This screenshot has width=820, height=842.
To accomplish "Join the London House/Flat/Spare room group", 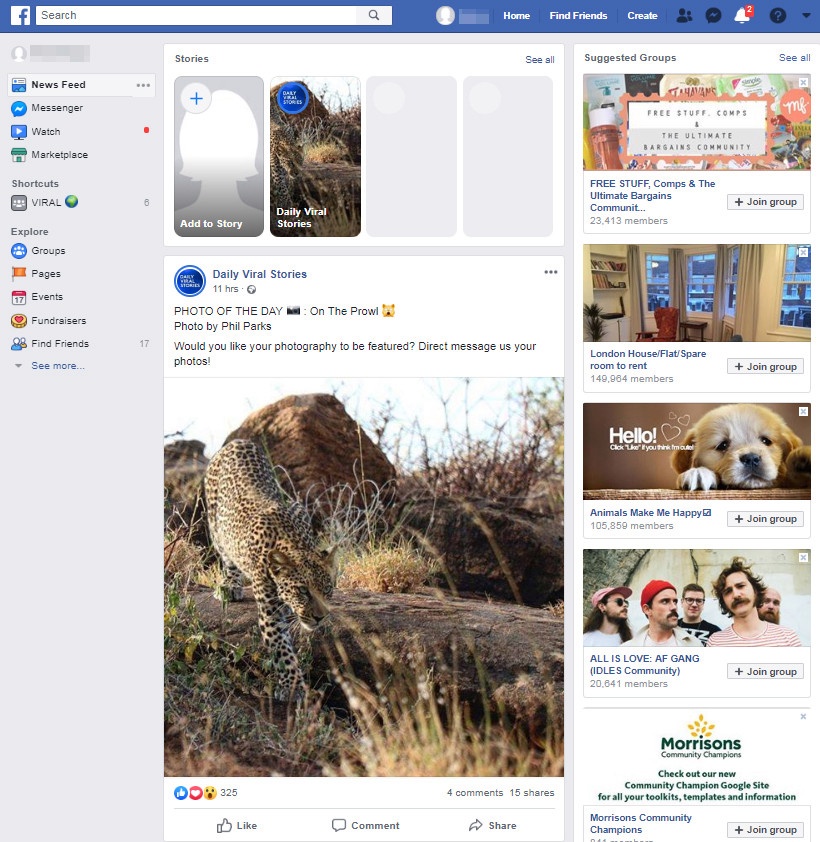I will tap(765, 366).
